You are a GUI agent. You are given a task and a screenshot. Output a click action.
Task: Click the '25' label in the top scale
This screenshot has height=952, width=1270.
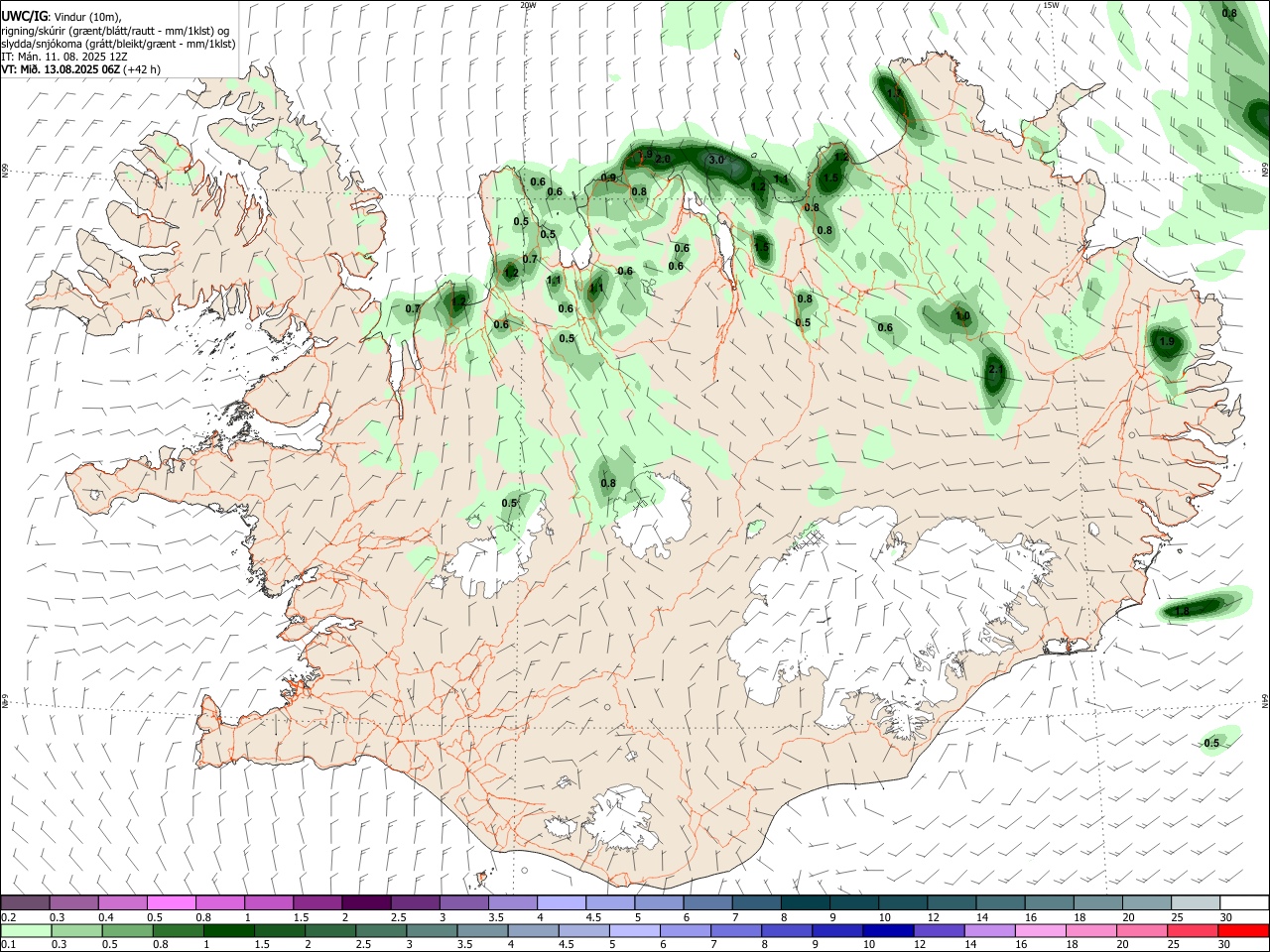(x=1177, y=917)
